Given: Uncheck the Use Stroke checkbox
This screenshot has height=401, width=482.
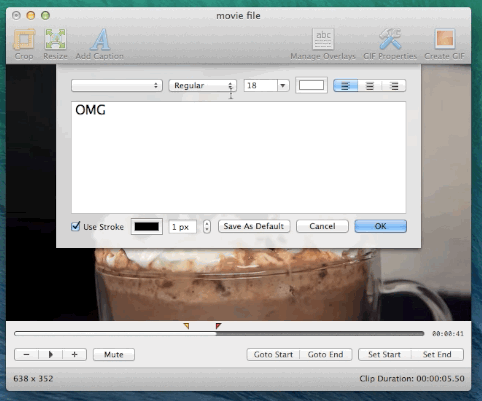Looking at the screenshot, I should click(76, 226).
